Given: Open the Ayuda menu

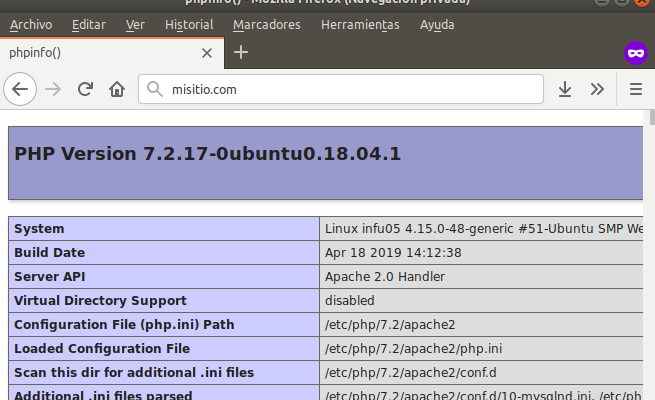Looking at the screenshot, I should 437,25.
